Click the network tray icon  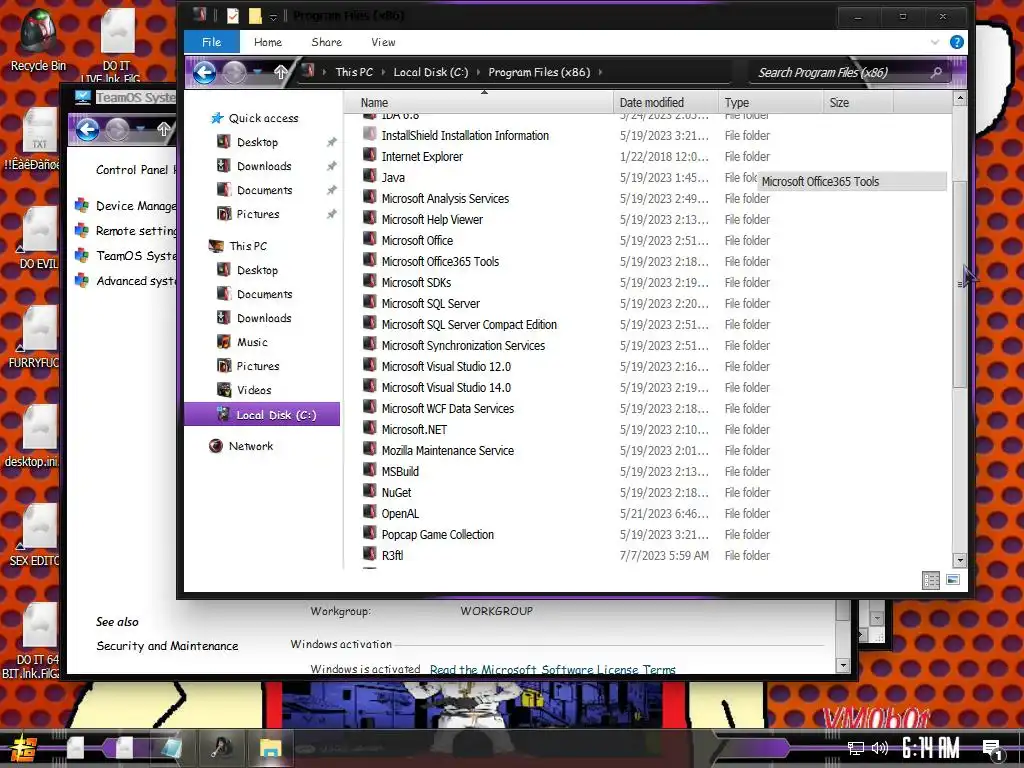[856, 748]
